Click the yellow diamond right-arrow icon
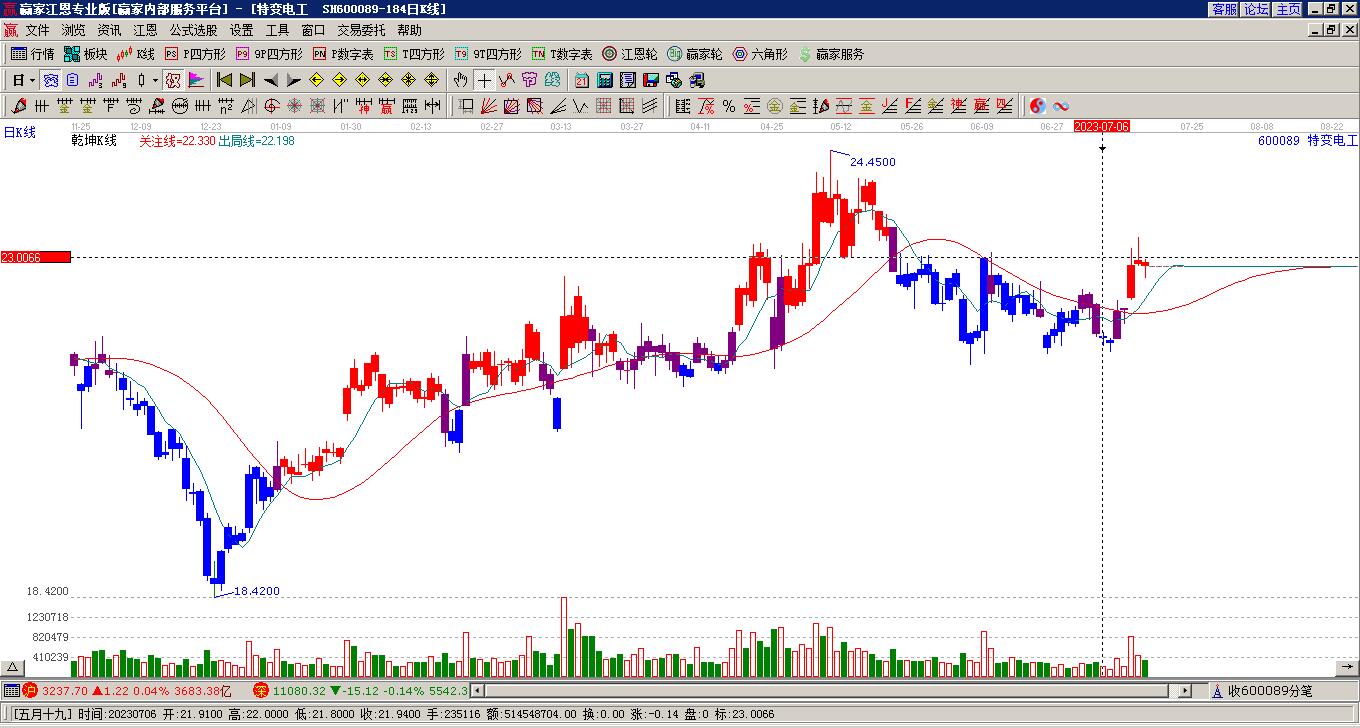Image resolution: width=1360 pixels, height=728 pixels. tap(339, 80)
